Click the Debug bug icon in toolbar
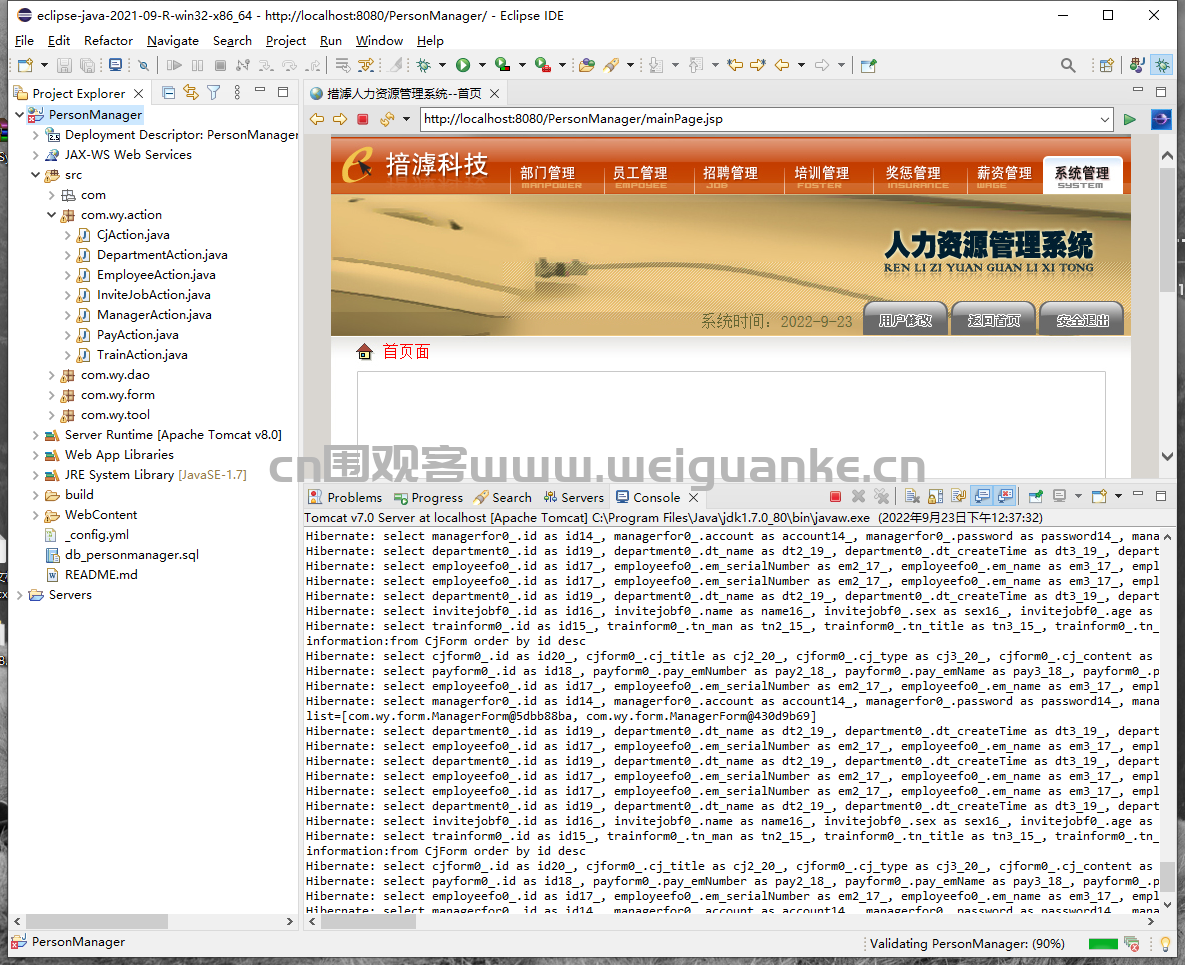The height and width of the screenshot is (965, 1185). tap(424, 66)
